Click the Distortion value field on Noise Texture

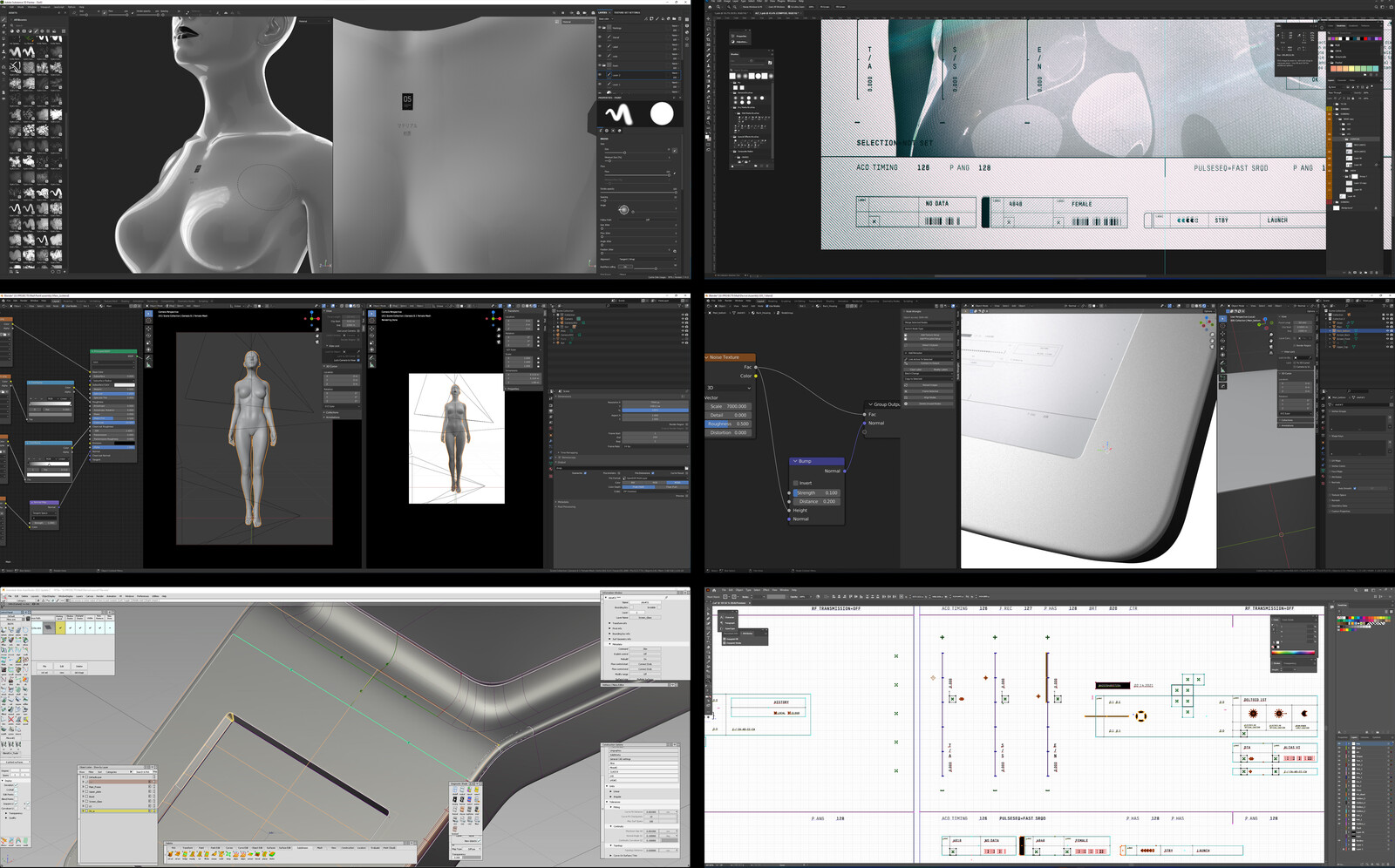point(729,432)
